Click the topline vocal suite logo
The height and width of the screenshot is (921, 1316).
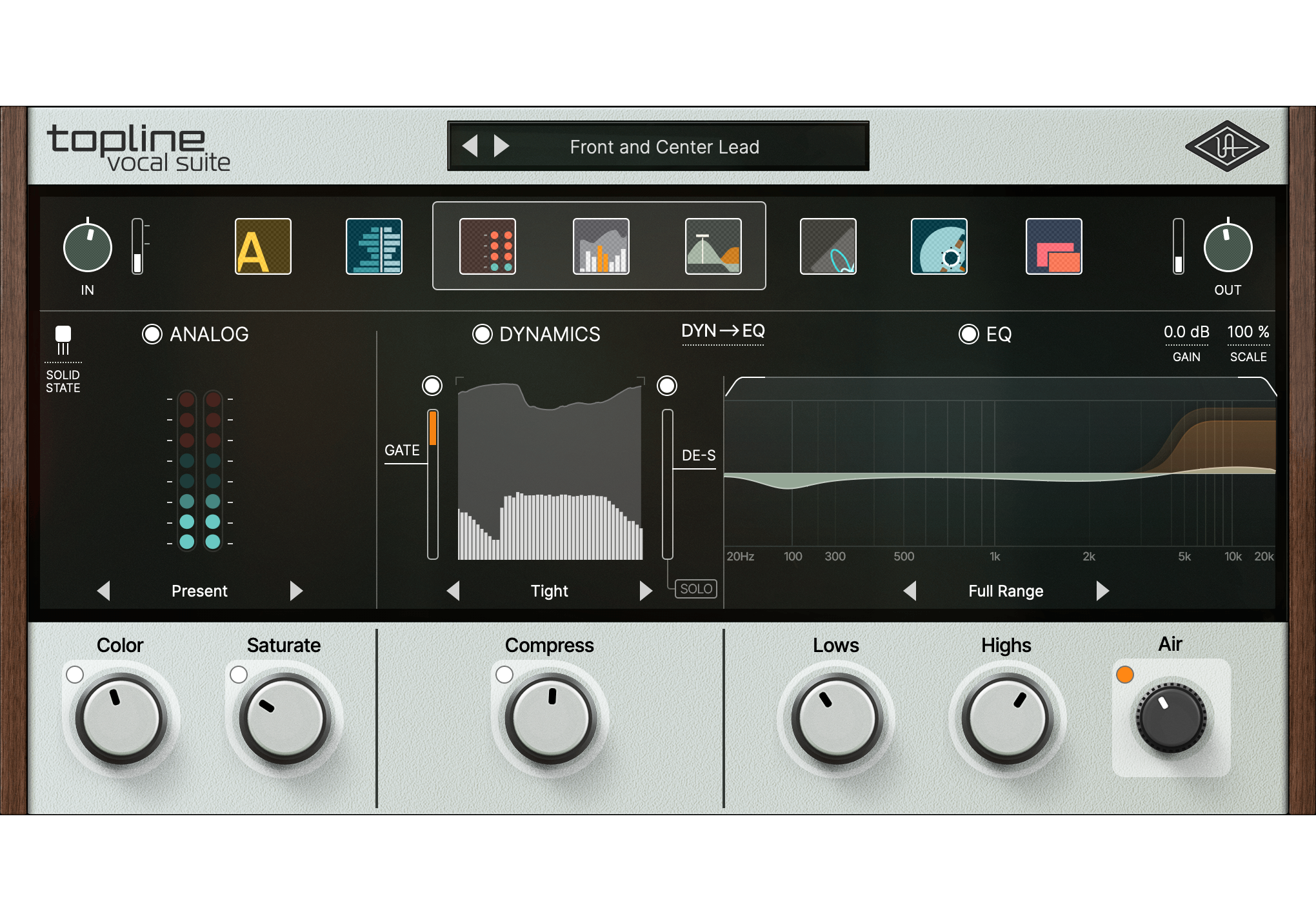[139, 148]
